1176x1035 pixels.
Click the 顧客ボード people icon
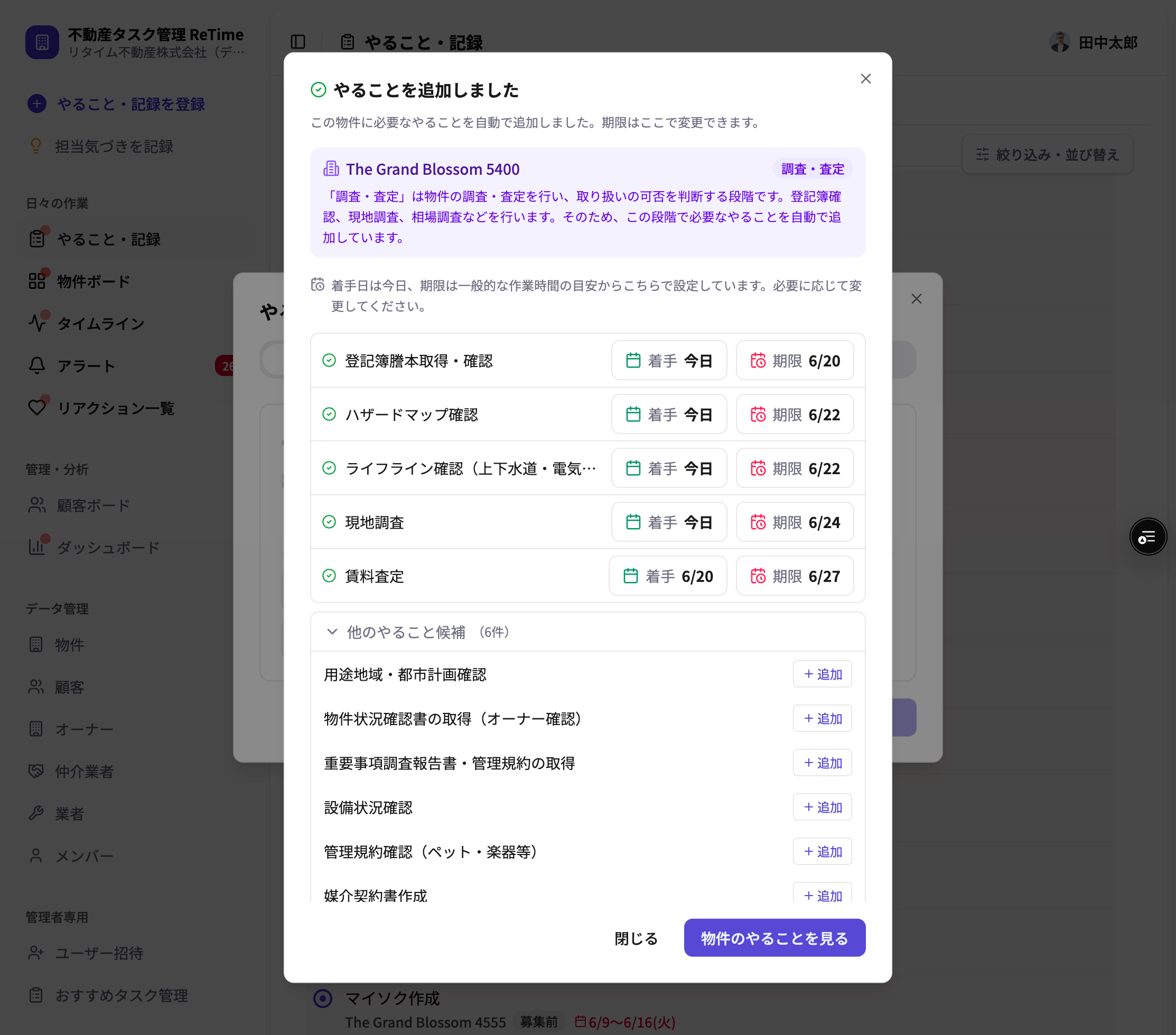pyautogui.click(x=37, y=505)
